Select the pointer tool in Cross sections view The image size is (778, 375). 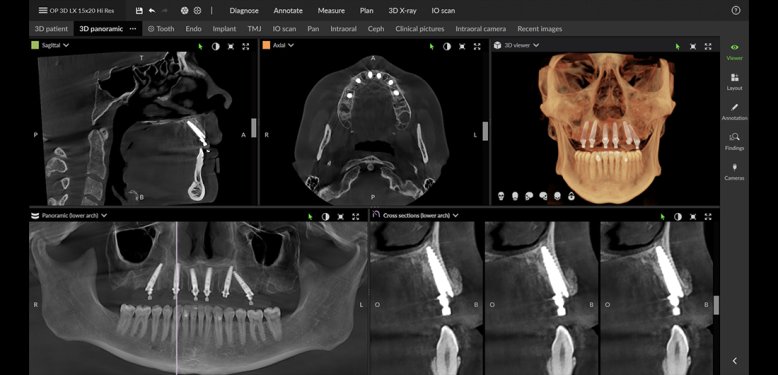click(663, 217)
